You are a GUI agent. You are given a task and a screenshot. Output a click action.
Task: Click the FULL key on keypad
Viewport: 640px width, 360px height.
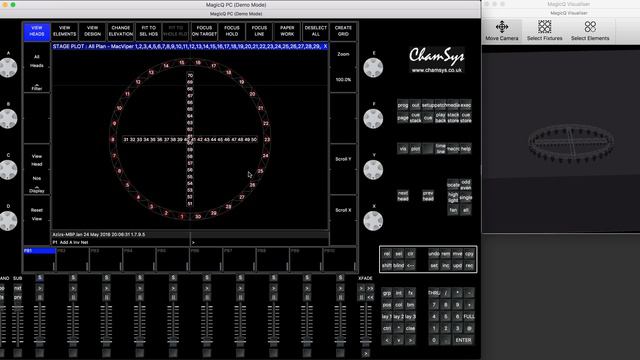click(x=469, y=316)
